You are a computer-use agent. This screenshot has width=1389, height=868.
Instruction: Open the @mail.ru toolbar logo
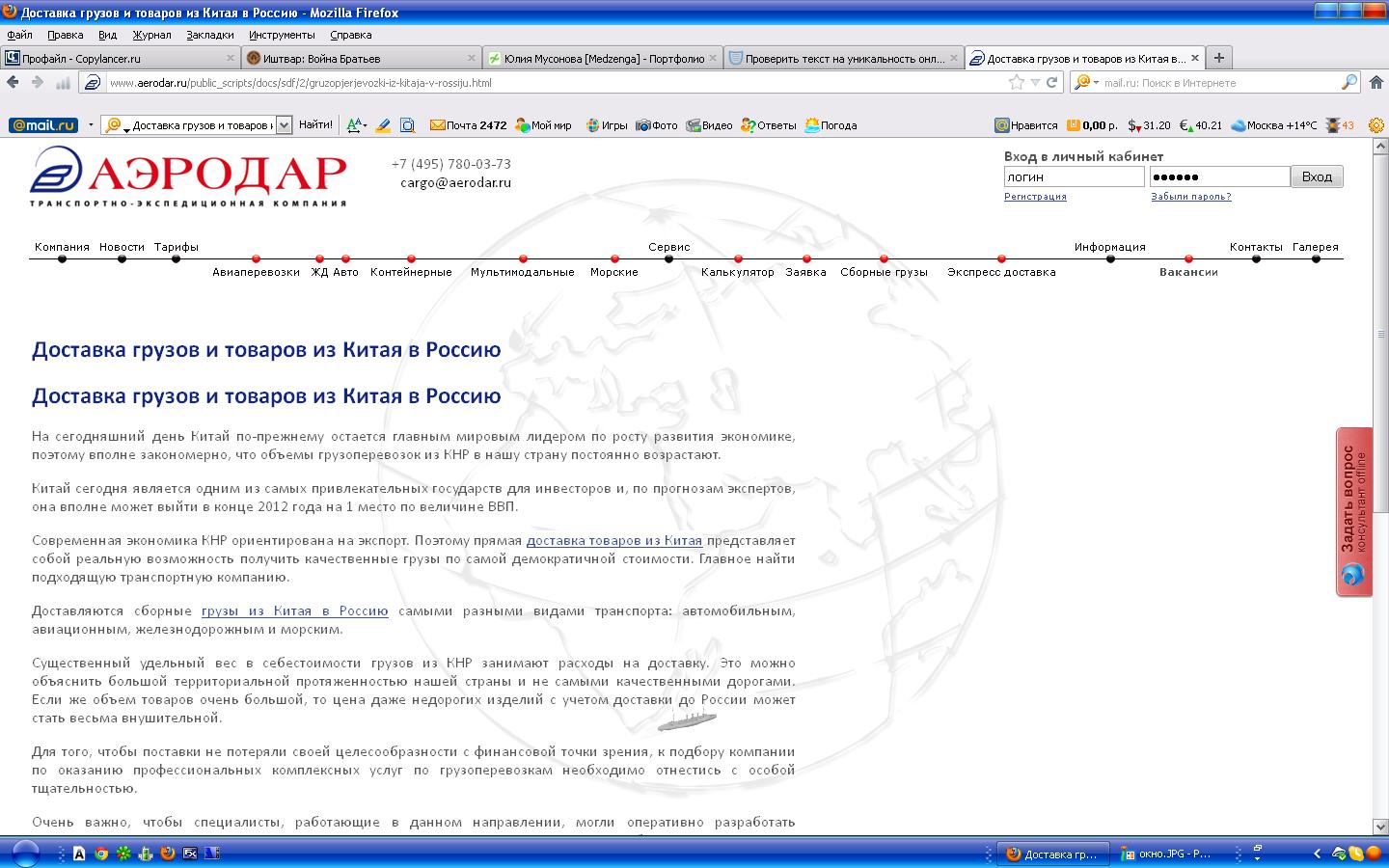(x=43, y=125)
